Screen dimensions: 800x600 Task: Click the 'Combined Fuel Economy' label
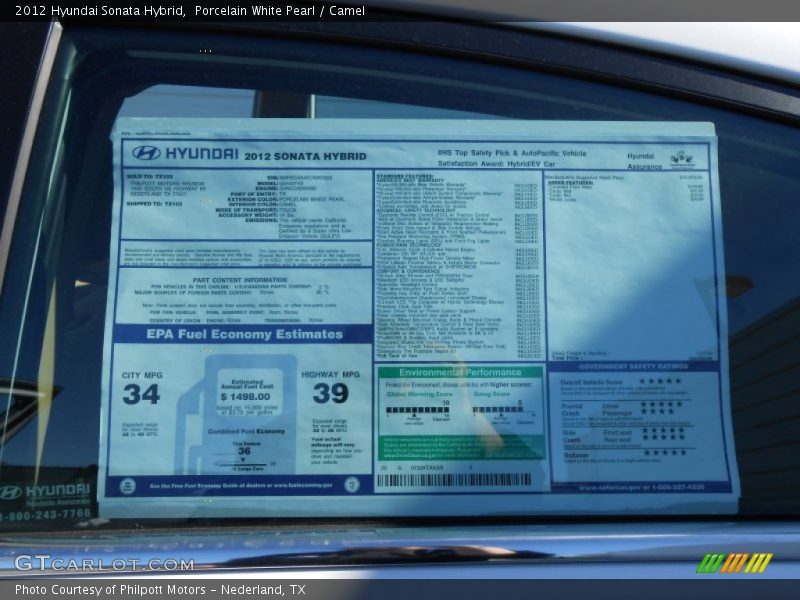(246, 431)
